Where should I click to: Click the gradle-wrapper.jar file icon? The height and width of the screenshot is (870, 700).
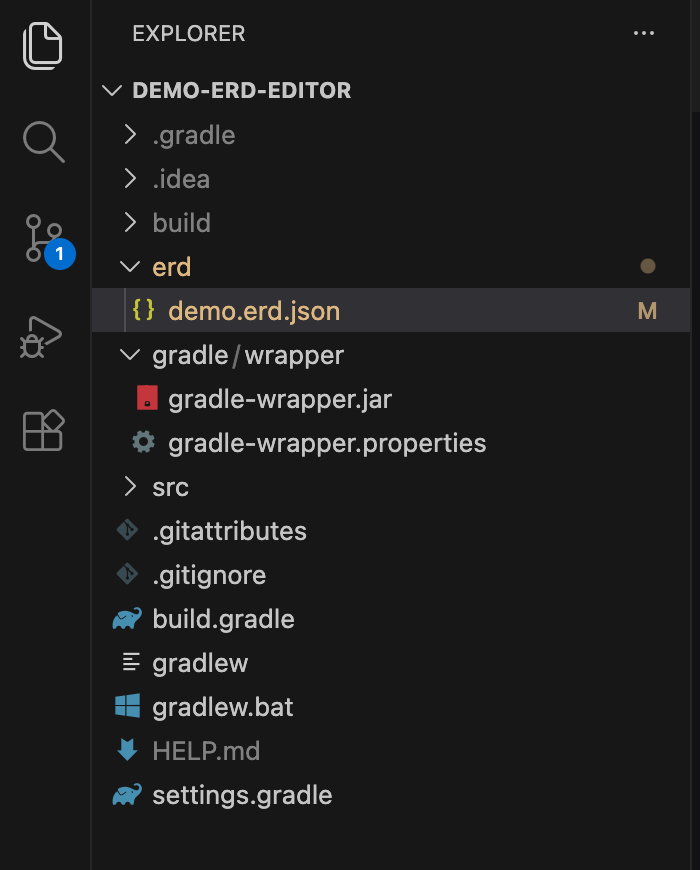147,400
